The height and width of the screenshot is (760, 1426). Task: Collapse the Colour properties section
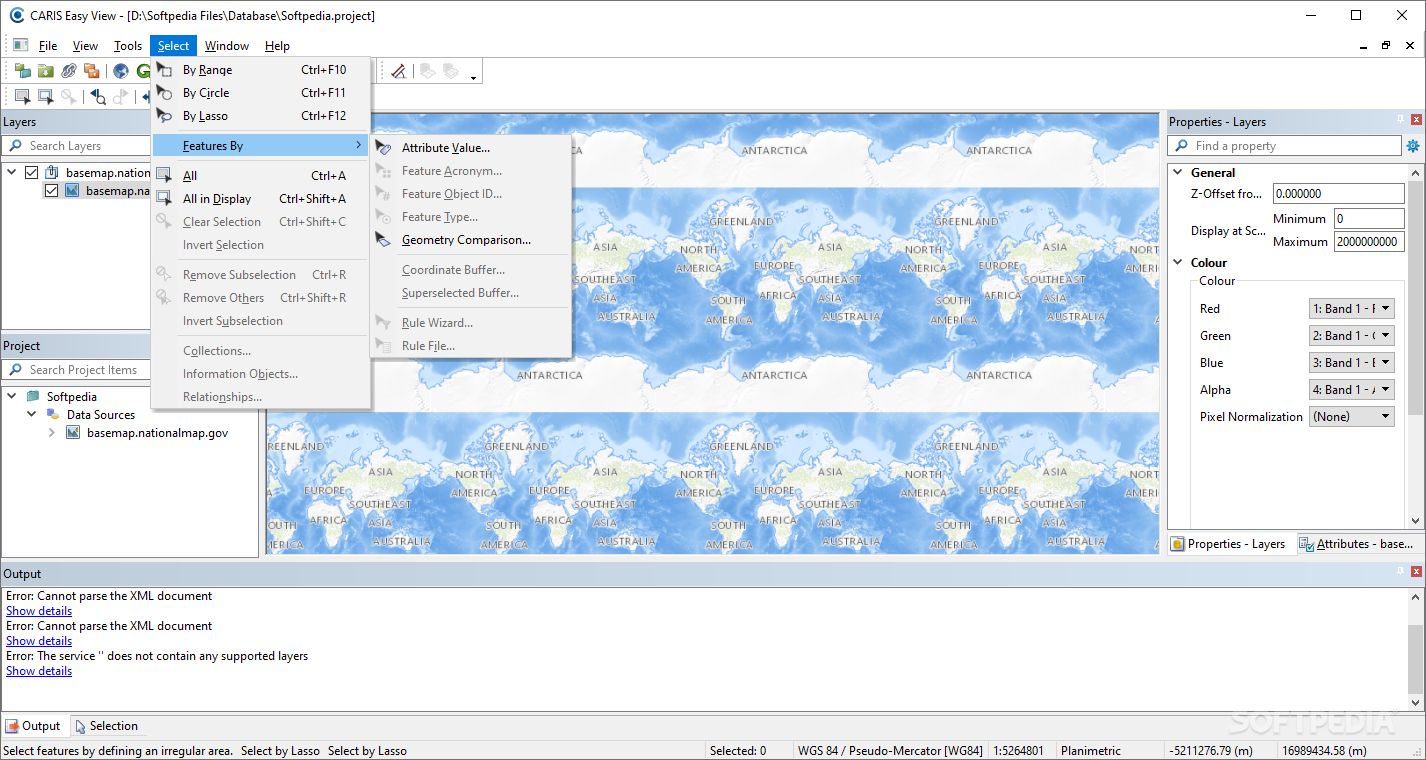point(1178,263)
